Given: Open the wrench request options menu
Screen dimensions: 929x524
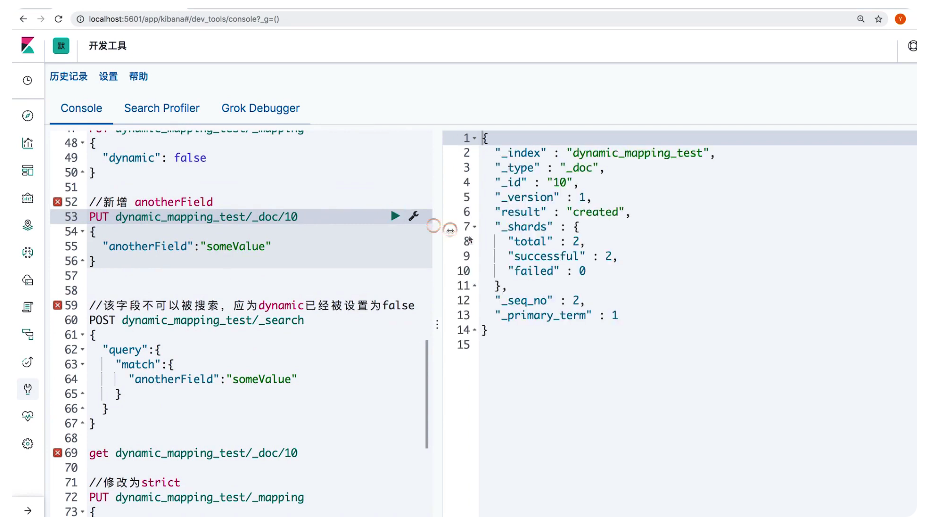Looking at the screenshot, I should pos(413,216).
